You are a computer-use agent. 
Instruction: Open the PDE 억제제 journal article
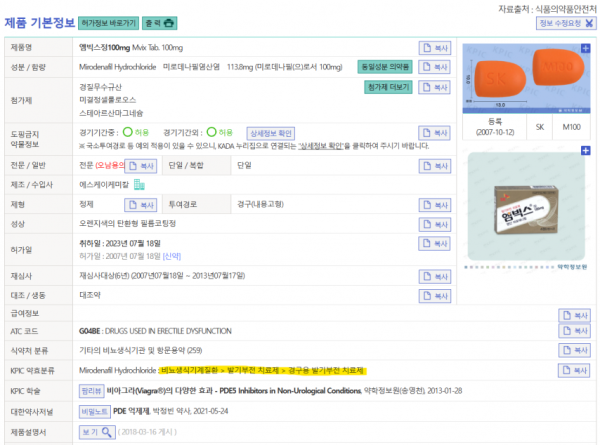(131, 411)
